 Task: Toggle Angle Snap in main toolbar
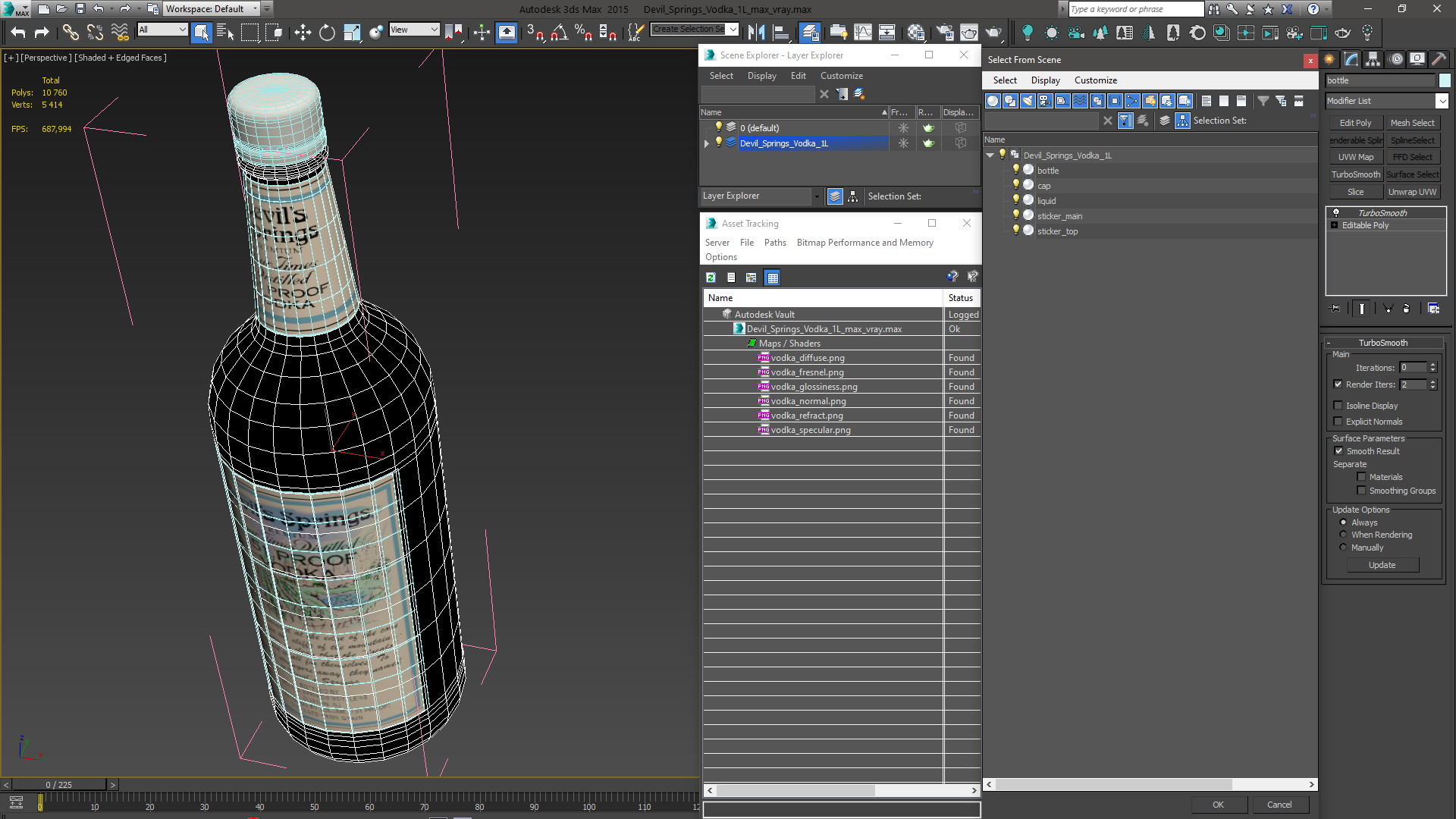click(x=560, y=32)
